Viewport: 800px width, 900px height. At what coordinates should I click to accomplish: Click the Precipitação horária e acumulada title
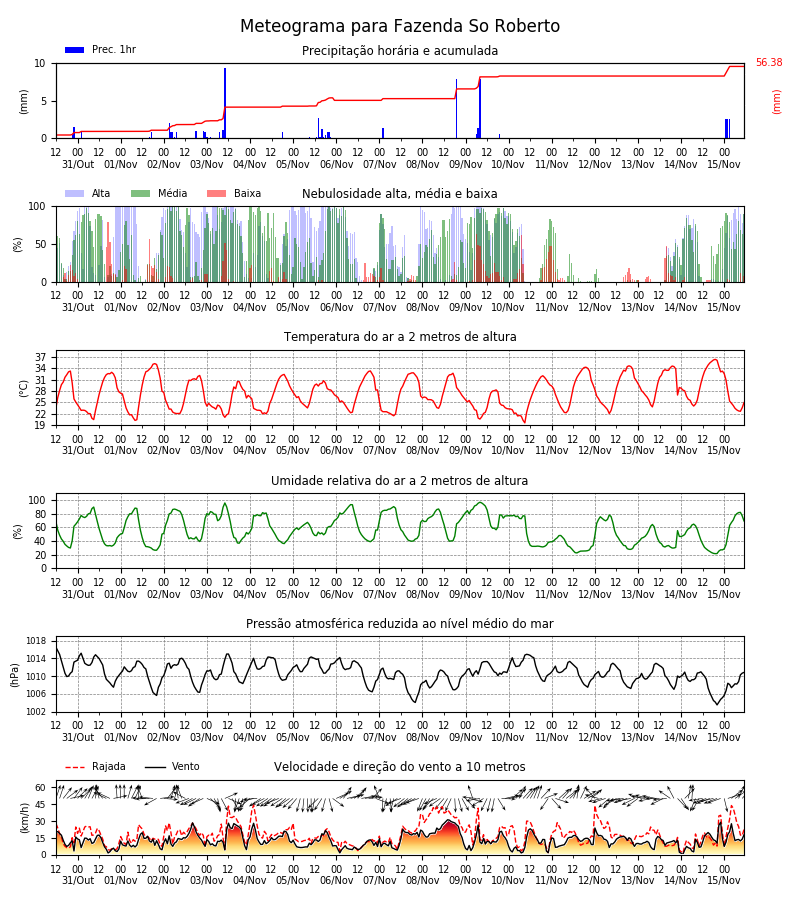pos(400,51)
